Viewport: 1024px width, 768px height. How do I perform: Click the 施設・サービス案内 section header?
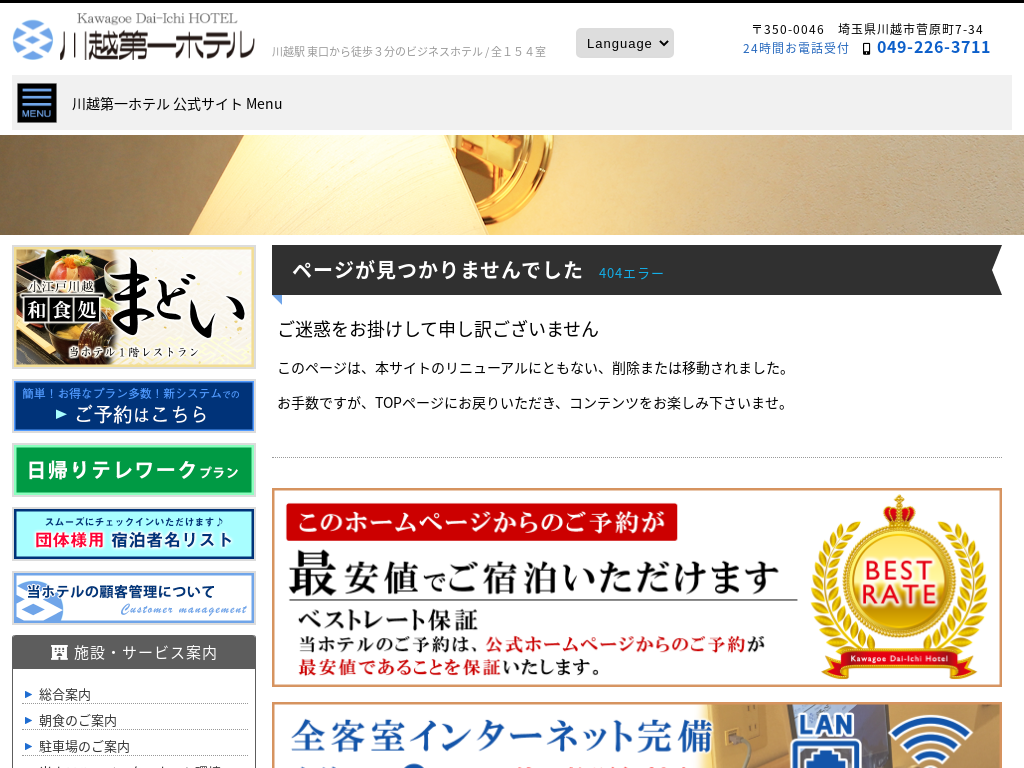[134, 652]
